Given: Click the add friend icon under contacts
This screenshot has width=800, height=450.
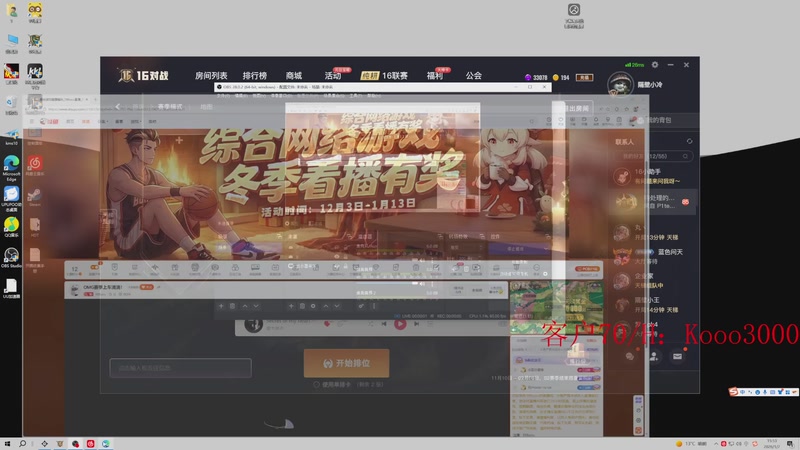Looking at the screenshot, I should click(x=654, y=356).
